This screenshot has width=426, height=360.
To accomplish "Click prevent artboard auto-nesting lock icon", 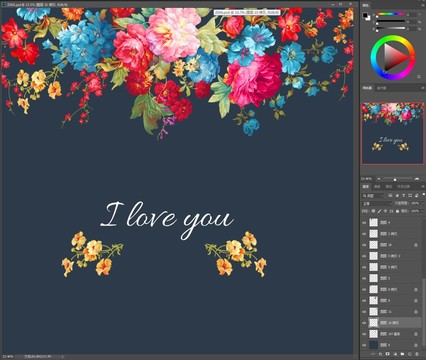I will point(391,211).
